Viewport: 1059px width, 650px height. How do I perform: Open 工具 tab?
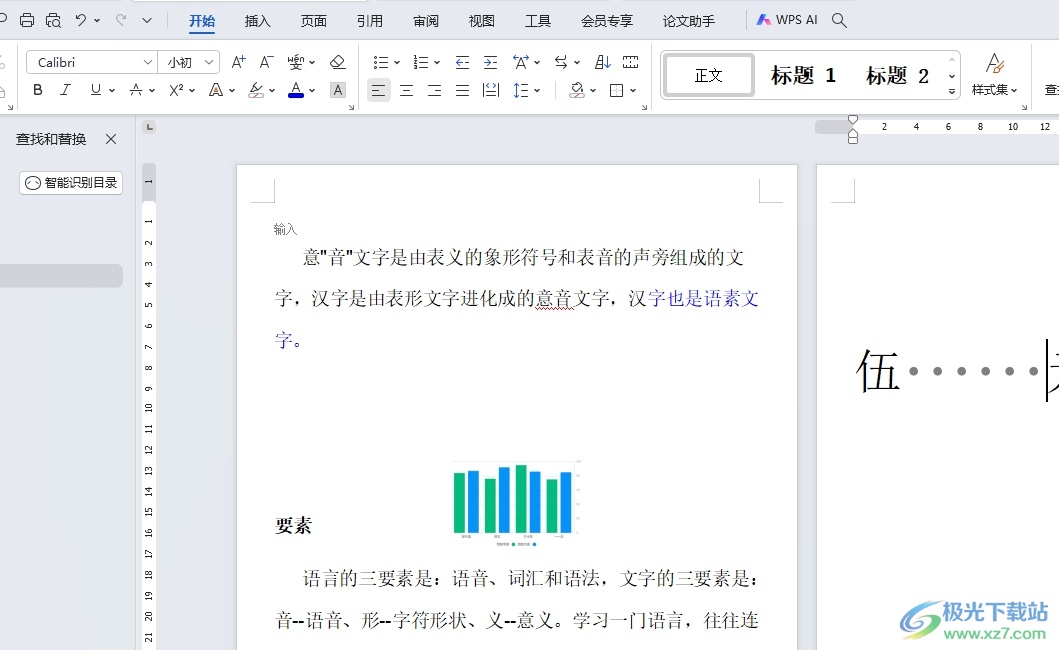(x=538, y=21)
